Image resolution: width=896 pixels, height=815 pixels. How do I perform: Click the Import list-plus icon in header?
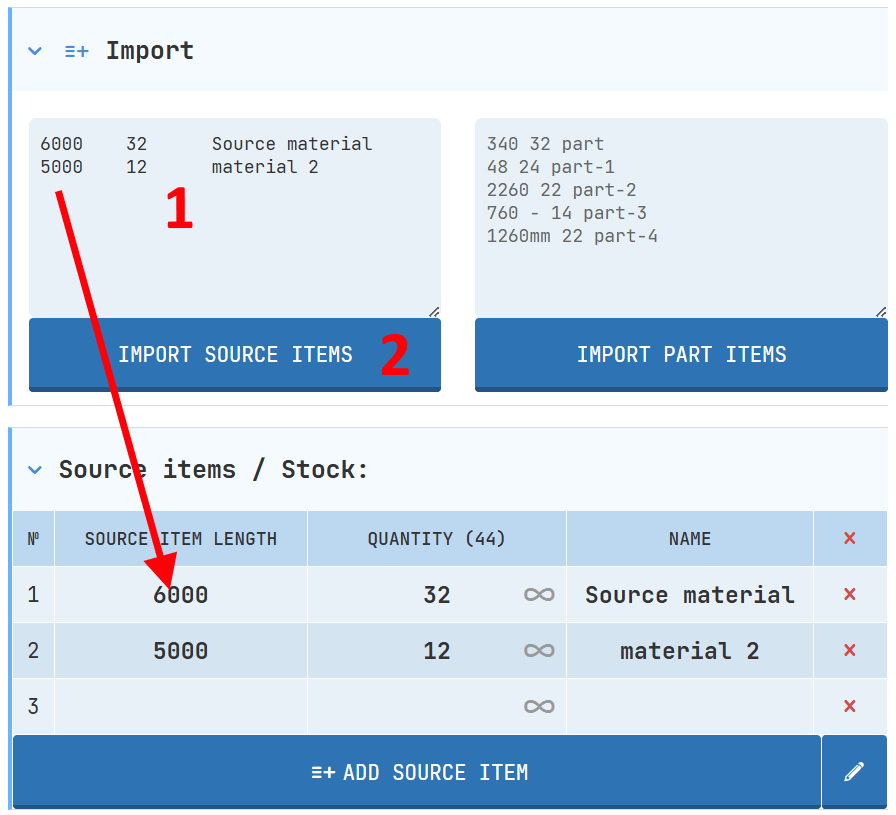[76, 51]
